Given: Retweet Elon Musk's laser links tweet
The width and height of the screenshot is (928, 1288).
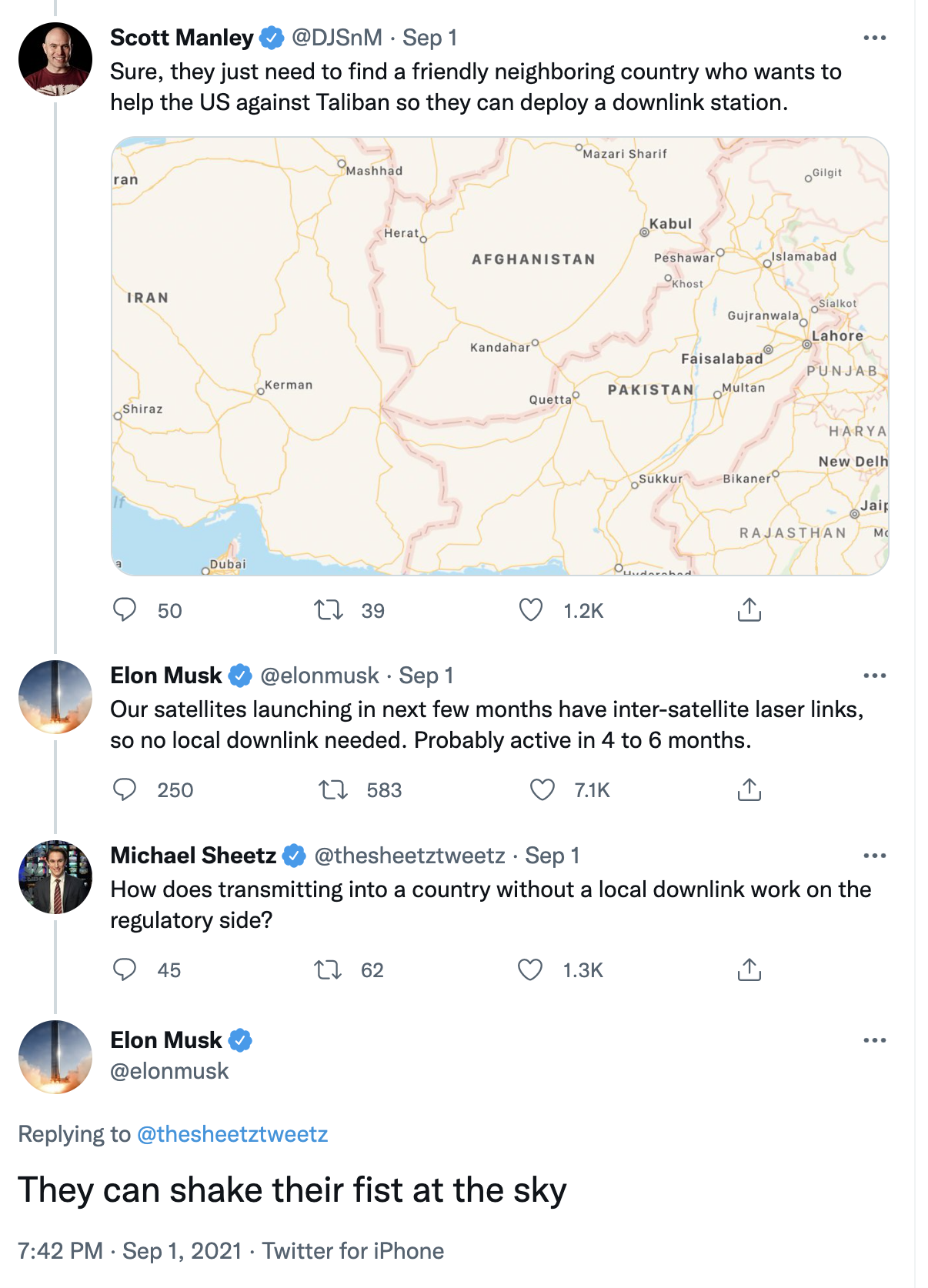Looking at the screenshot, I should (333, 789).
